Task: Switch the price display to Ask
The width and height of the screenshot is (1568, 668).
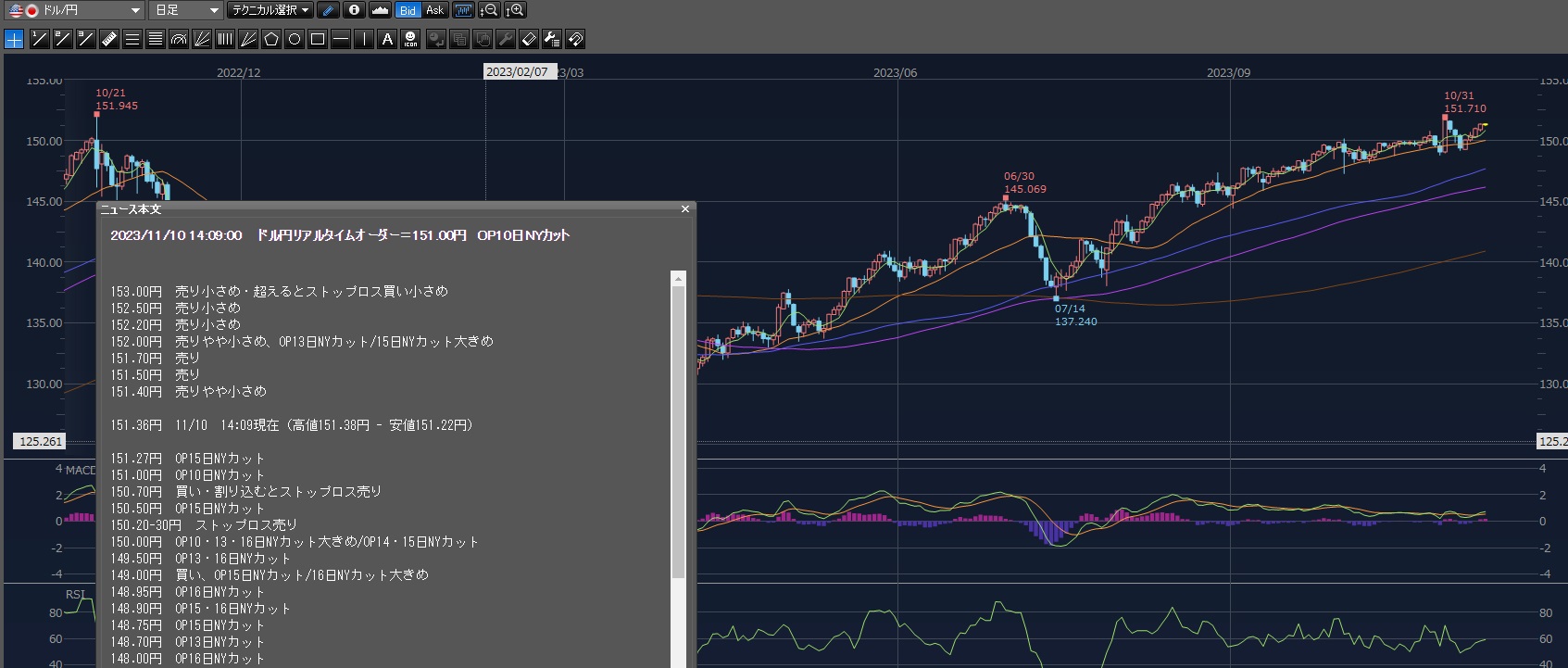Action: [434, 10]
